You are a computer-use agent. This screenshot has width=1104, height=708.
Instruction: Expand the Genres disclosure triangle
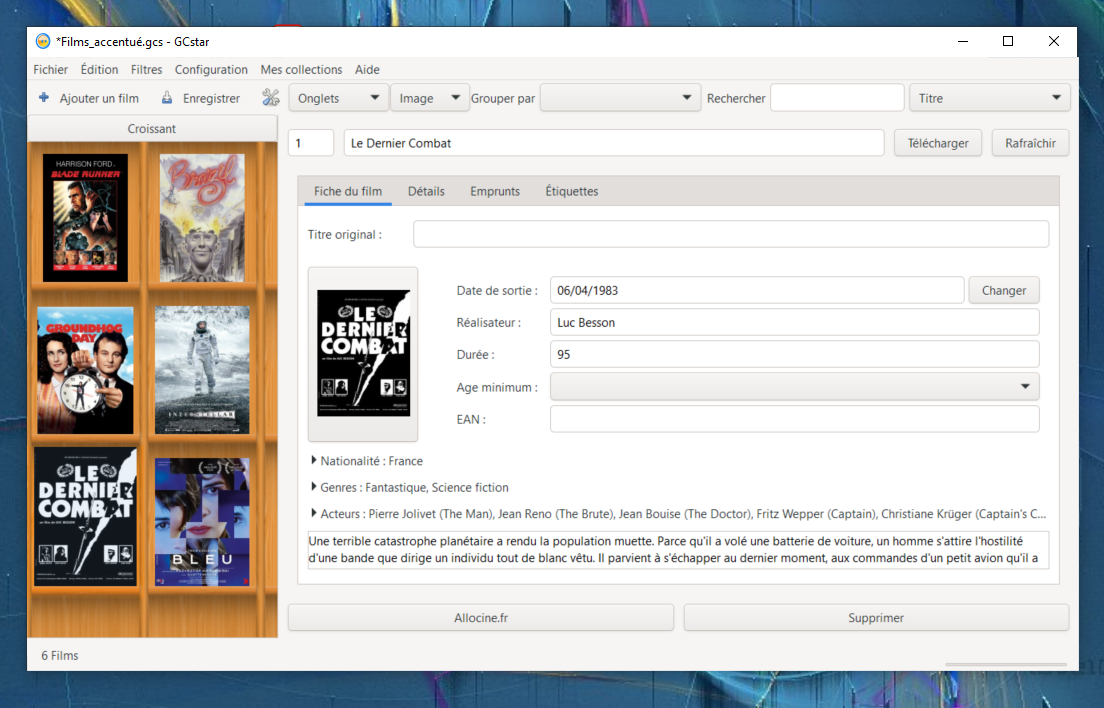(x=314, y=487)
